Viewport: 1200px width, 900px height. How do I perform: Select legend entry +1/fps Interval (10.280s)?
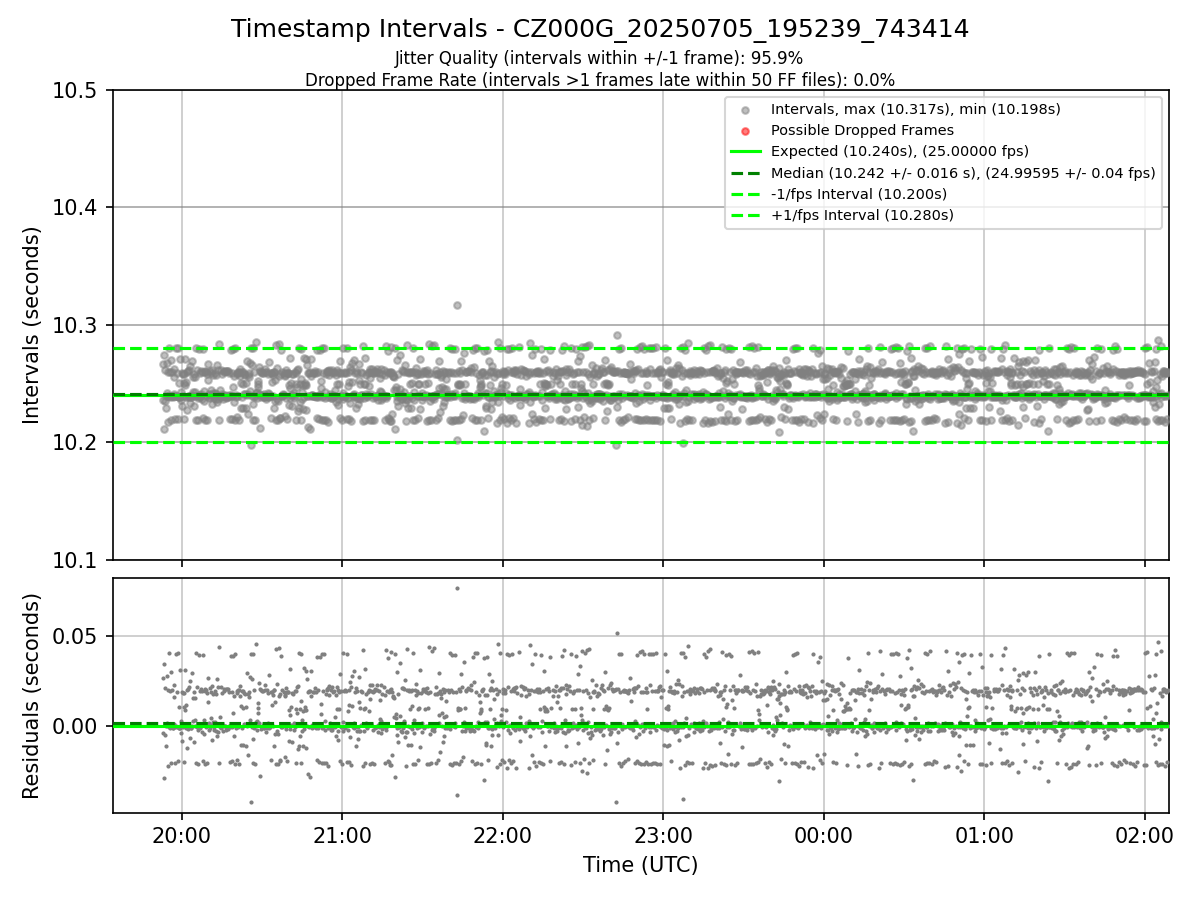(x=862, y=215)
